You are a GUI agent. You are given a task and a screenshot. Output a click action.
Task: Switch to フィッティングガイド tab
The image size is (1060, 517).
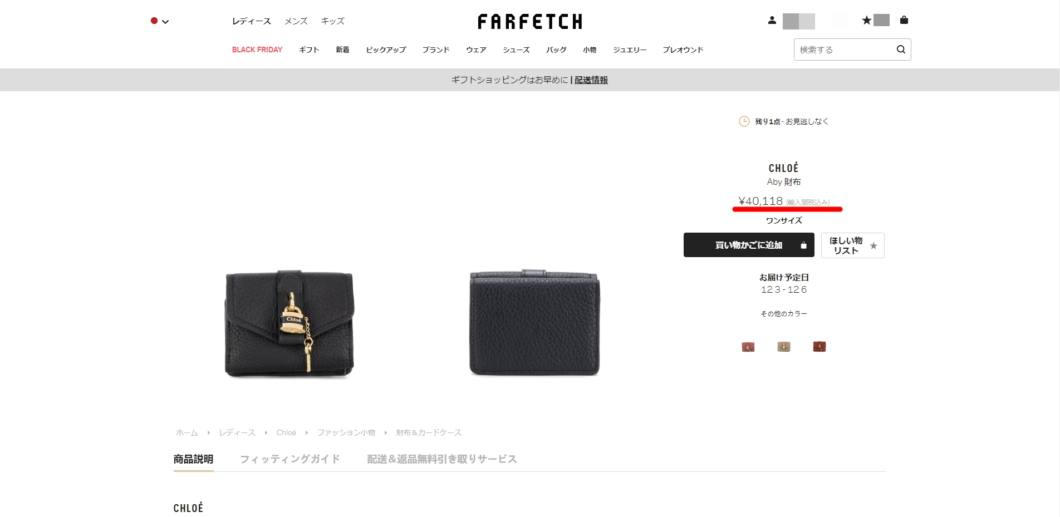pos(290,459)
